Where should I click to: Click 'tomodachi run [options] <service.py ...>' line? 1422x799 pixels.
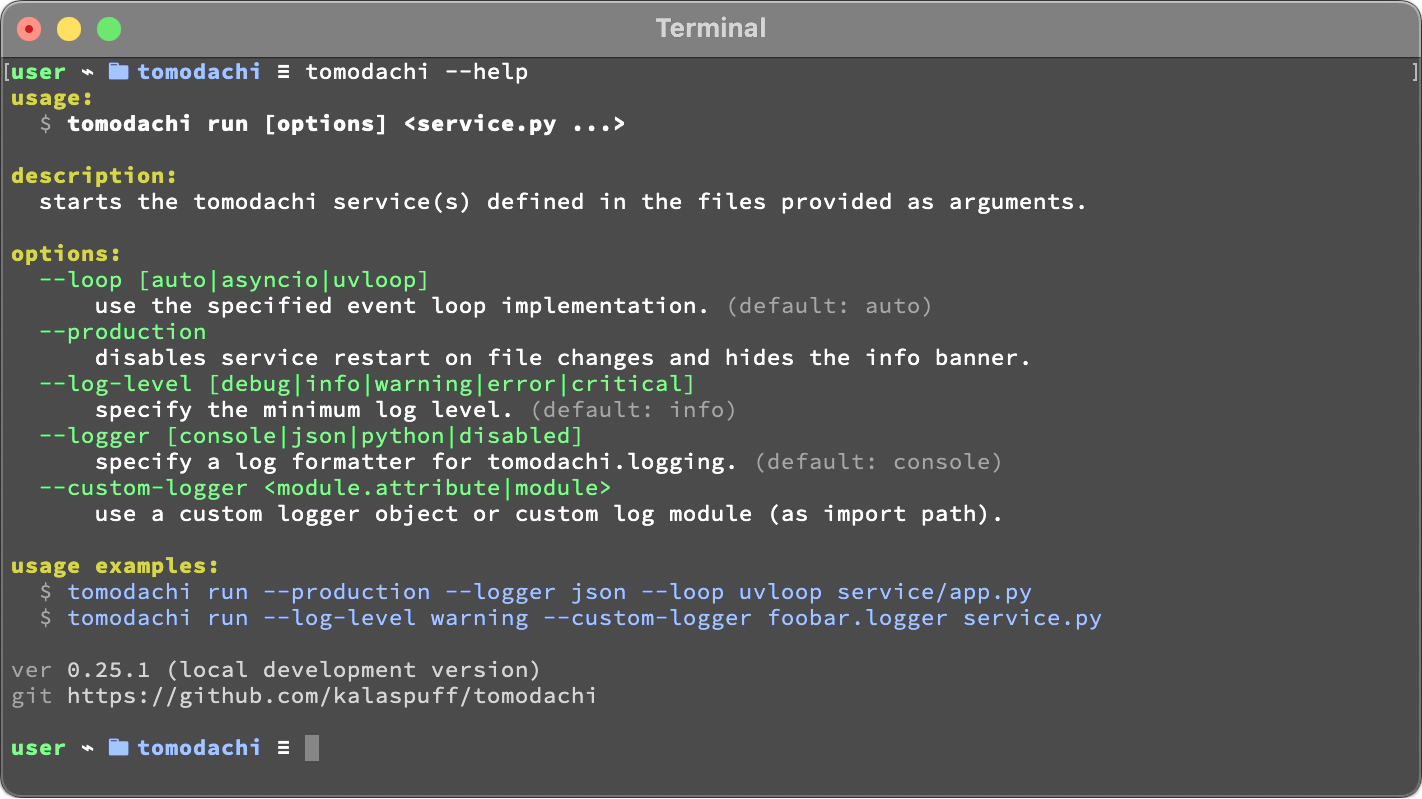[x=346, y=124]
